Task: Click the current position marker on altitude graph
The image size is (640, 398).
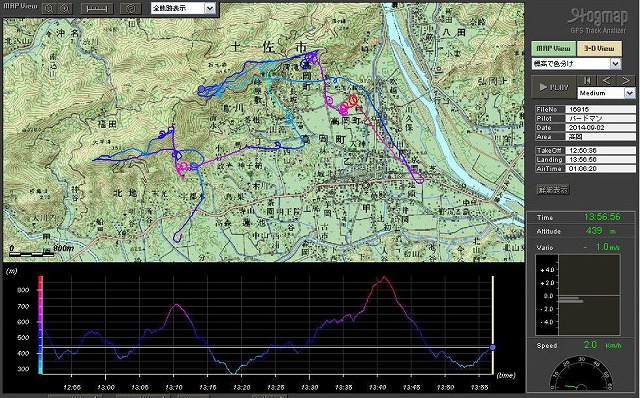Action: point(493,347)
